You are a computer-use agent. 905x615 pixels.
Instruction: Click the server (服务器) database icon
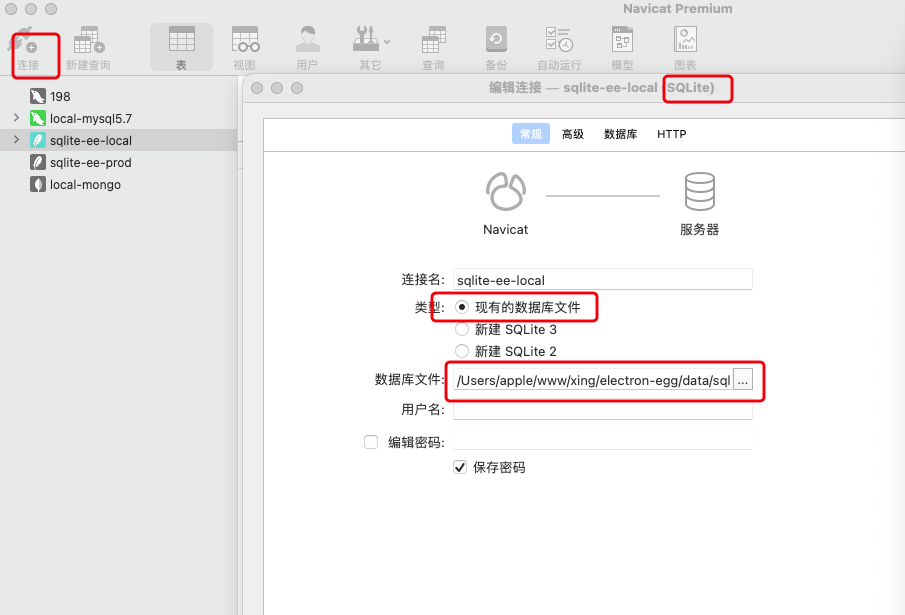pyautogui.click(x=700, y=192)
